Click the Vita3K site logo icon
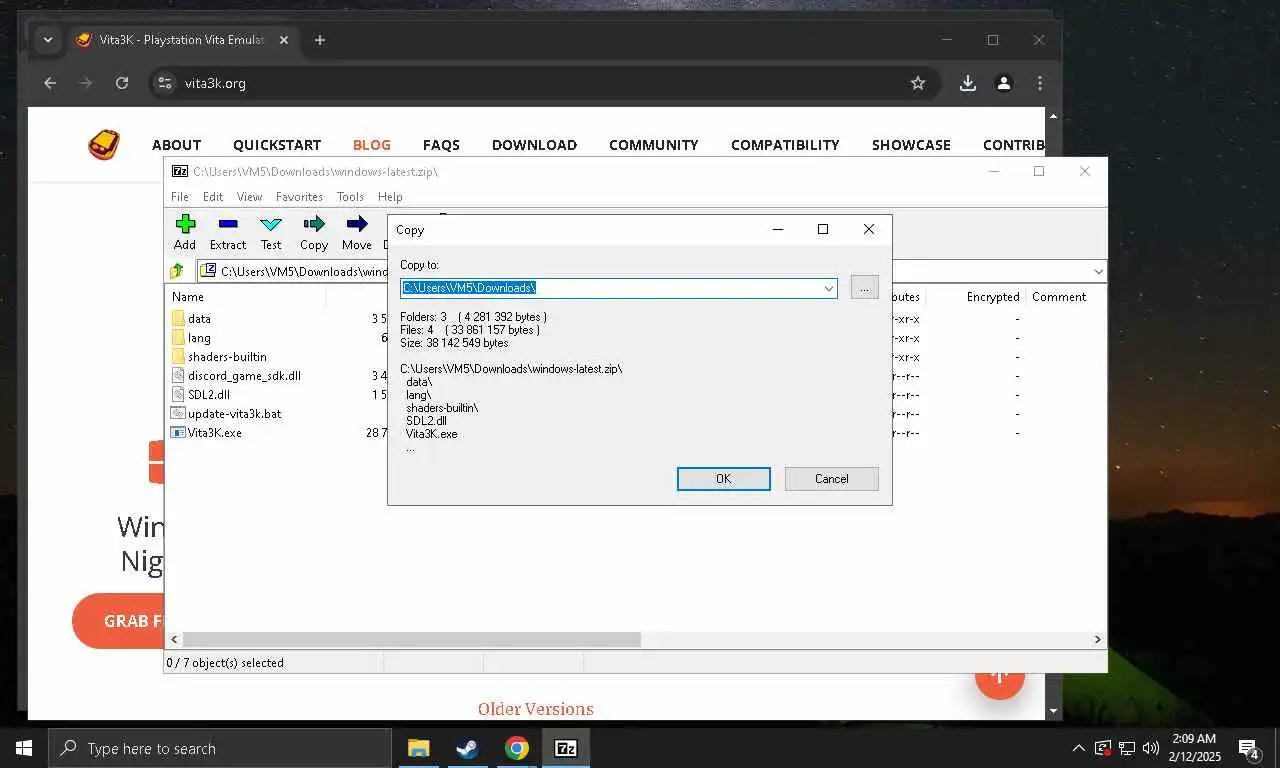This screenshot has height=768, width=1280. click(x=104, y=145)
